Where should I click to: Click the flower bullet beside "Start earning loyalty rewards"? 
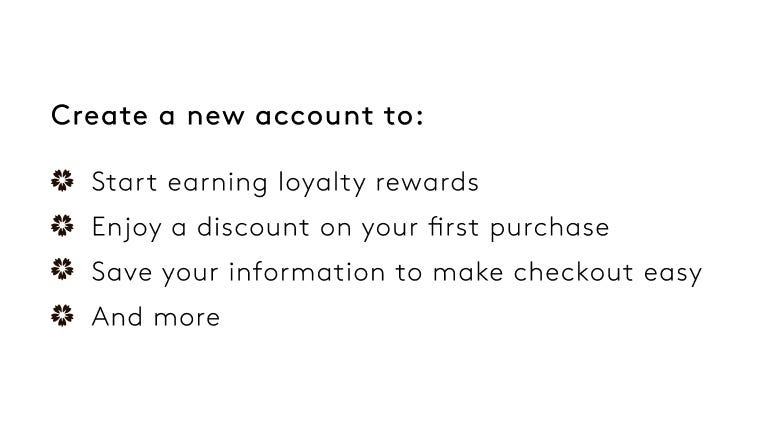(62, 180)
